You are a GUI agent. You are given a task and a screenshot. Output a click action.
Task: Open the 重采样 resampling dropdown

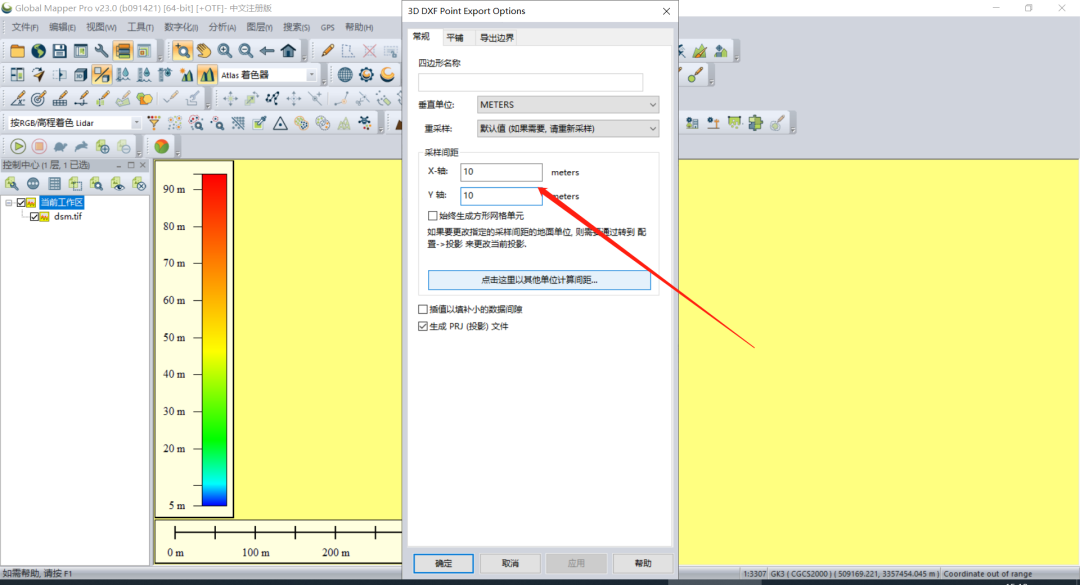(568, 129)
